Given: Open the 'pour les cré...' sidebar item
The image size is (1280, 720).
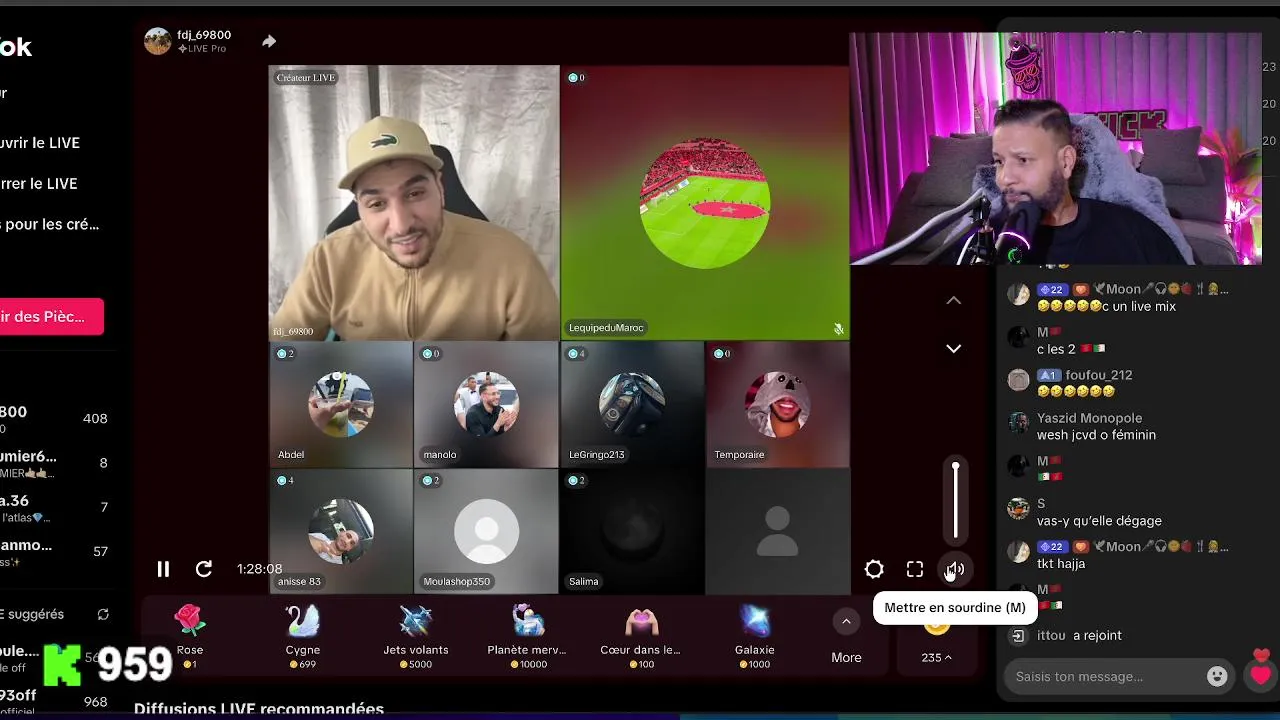Looking at the screenshot, I should [50, 224].
